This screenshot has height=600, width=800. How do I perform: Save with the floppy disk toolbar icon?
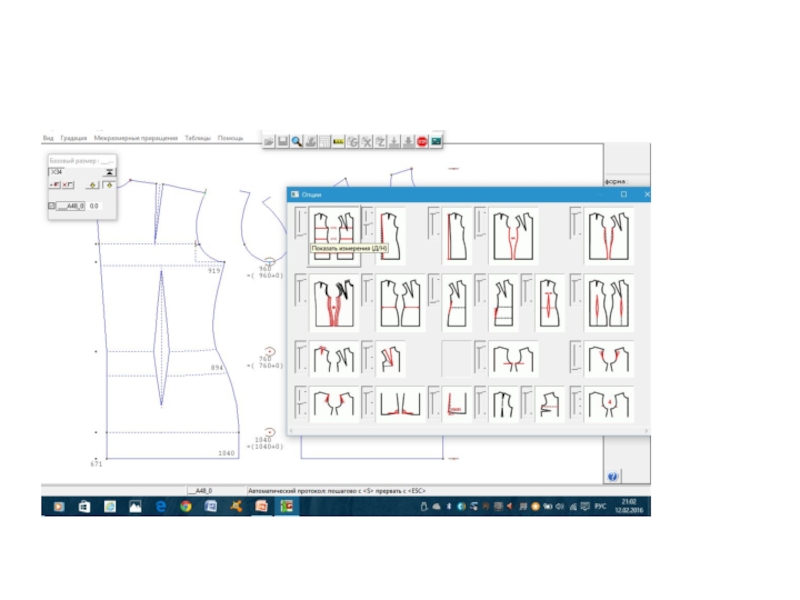point(283,142)
